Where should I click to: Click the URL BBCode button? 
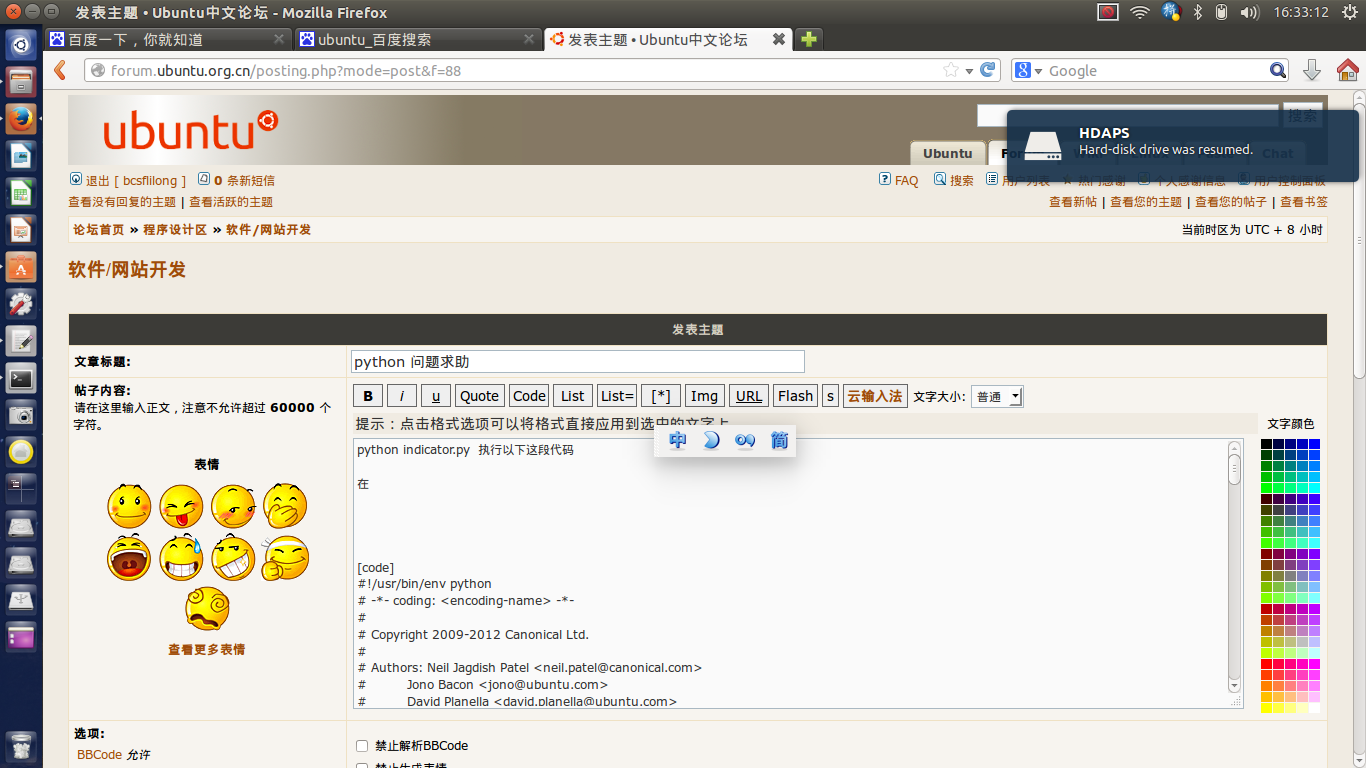pyautogui.click(x=749, y=396)
